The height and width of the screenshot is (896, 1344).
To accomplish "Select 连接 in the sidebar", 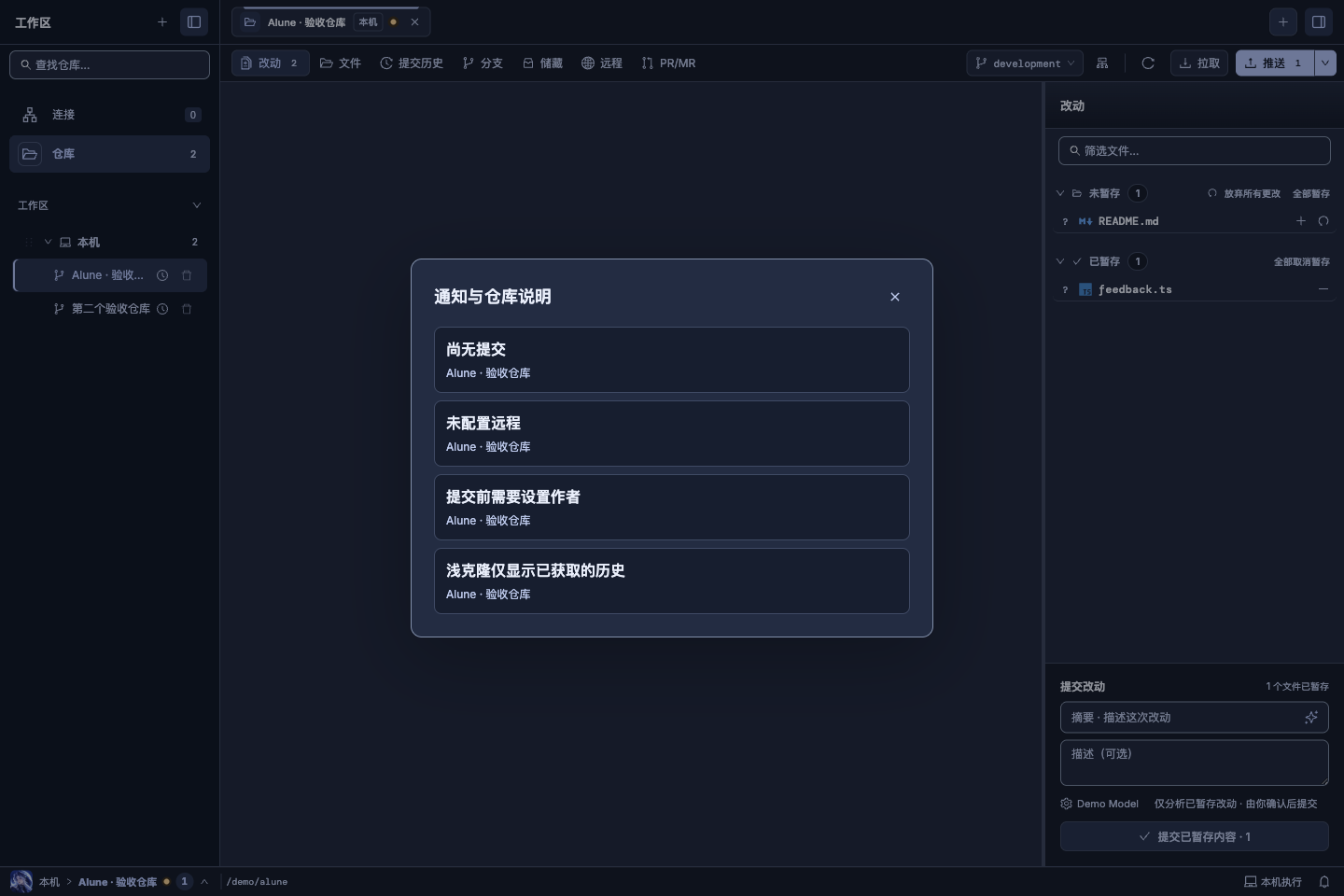I will pos(109,115).
